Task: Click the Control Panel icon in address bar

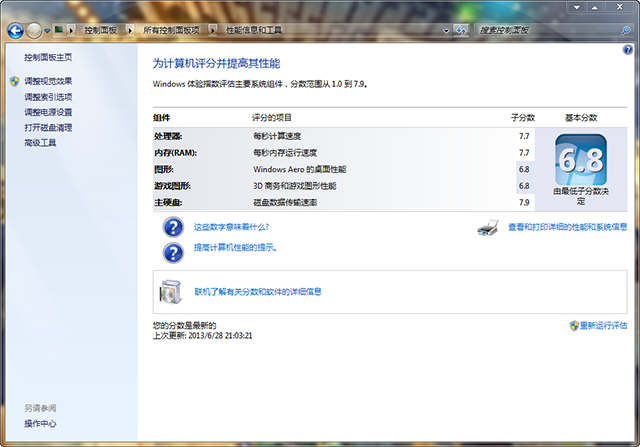Action: [59, 29]
